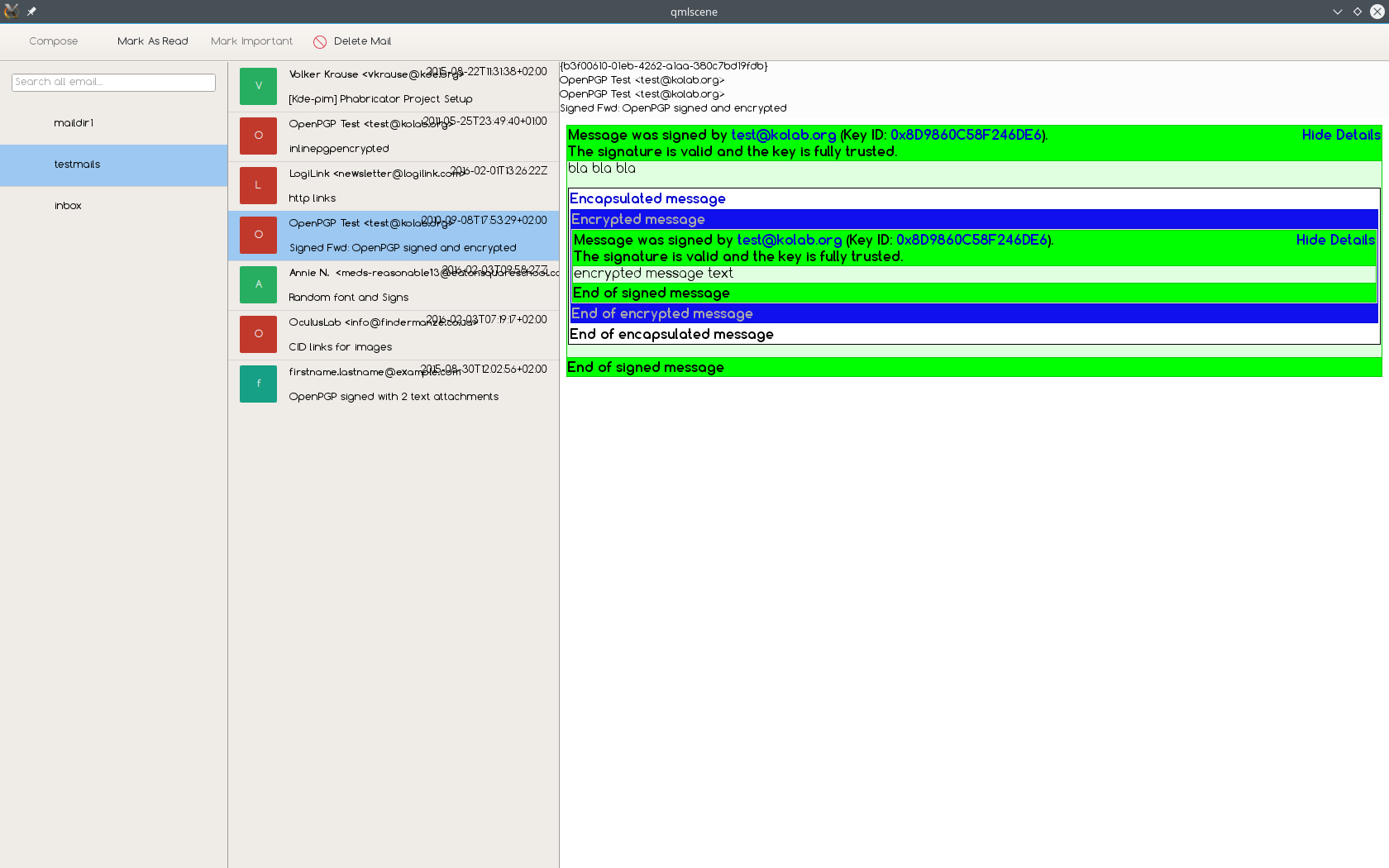Open the inbox folder

click(68, 206)
